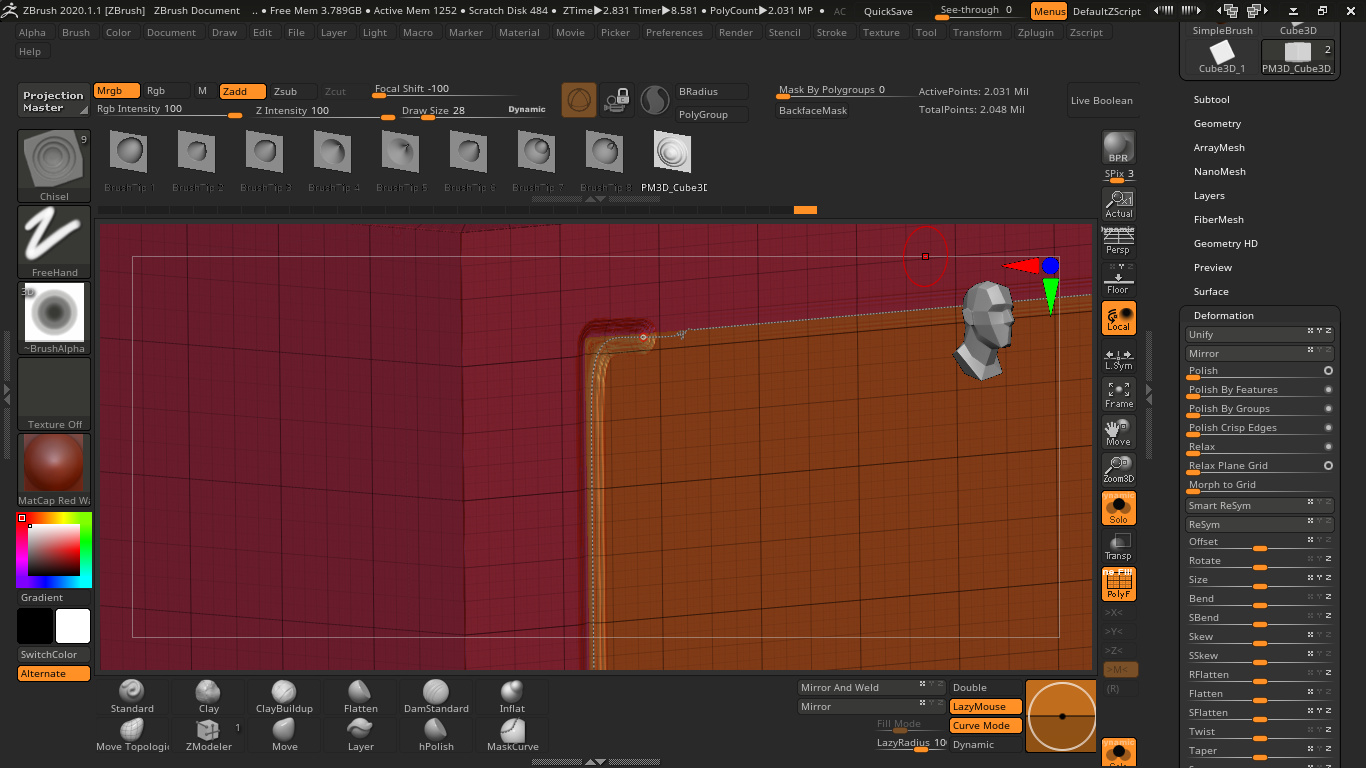Toggle the Solo mode button

click(1119, 508)
